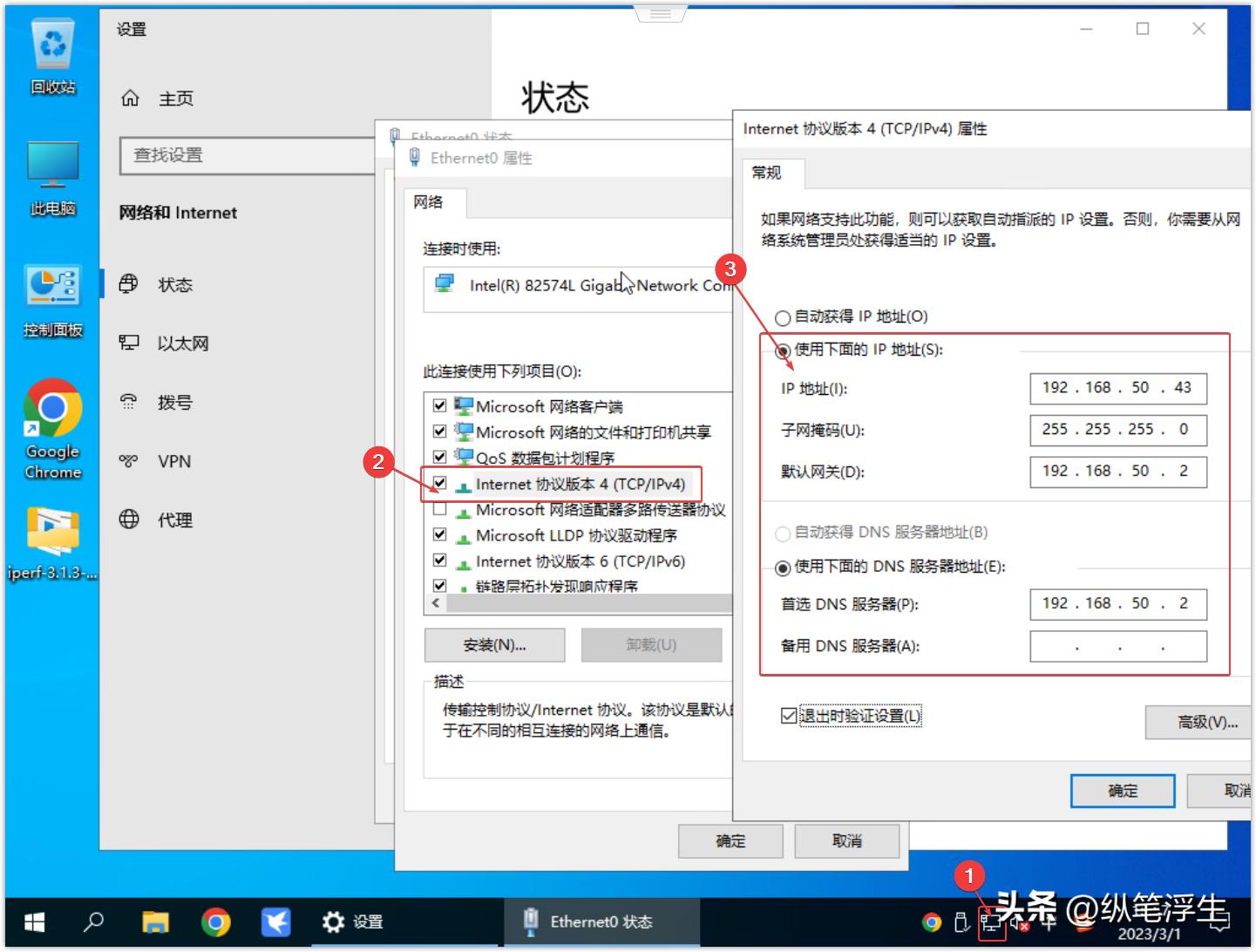Enable the Microsoft 网络适配器多路传送器协议 checkbox
This screenshot has width=1256, height=952.
pos(438,510)
